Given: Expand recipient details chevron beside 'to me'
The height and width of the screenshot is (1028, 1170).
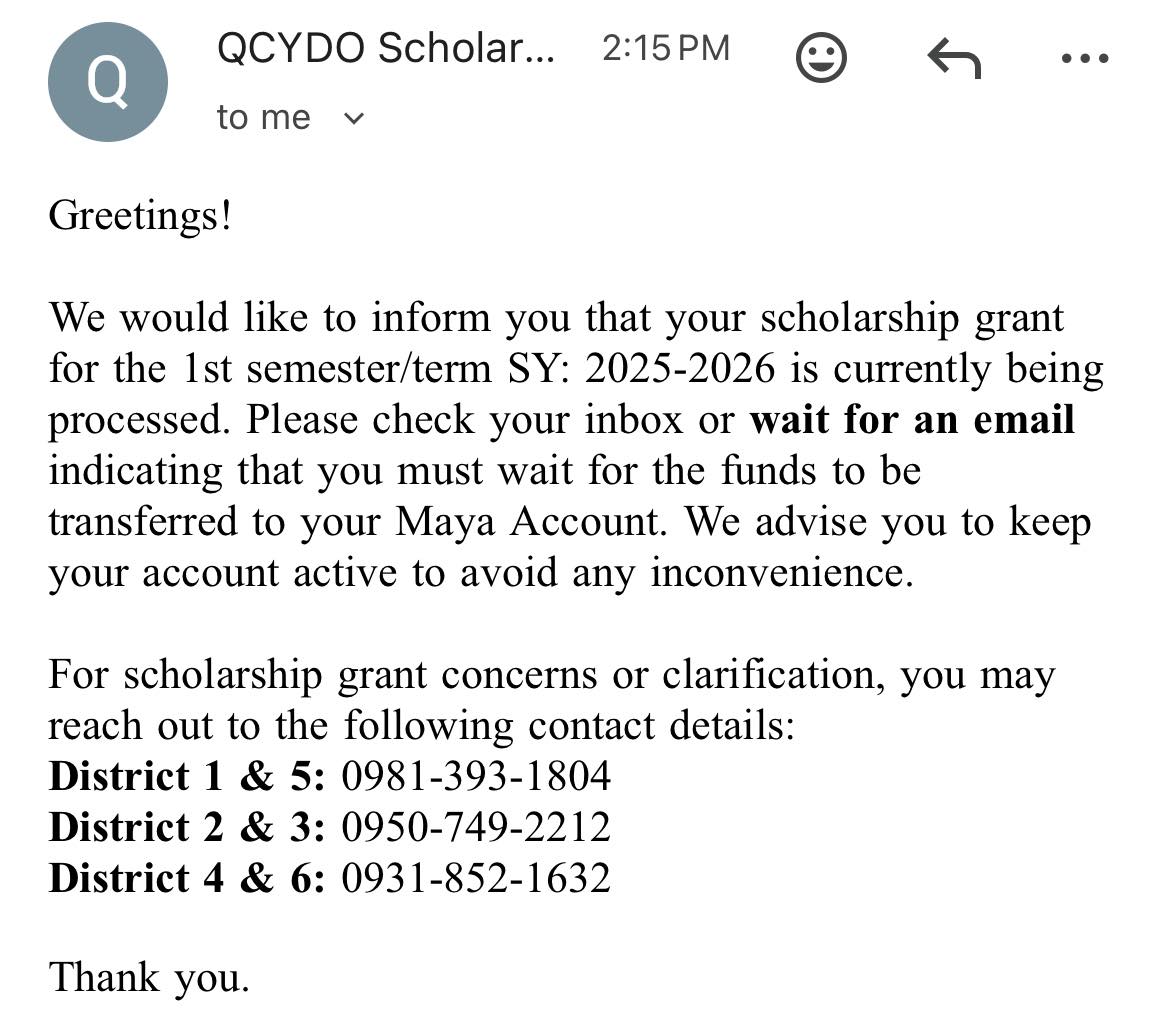Looking at the screenshot, I should [x=354, y=118].
